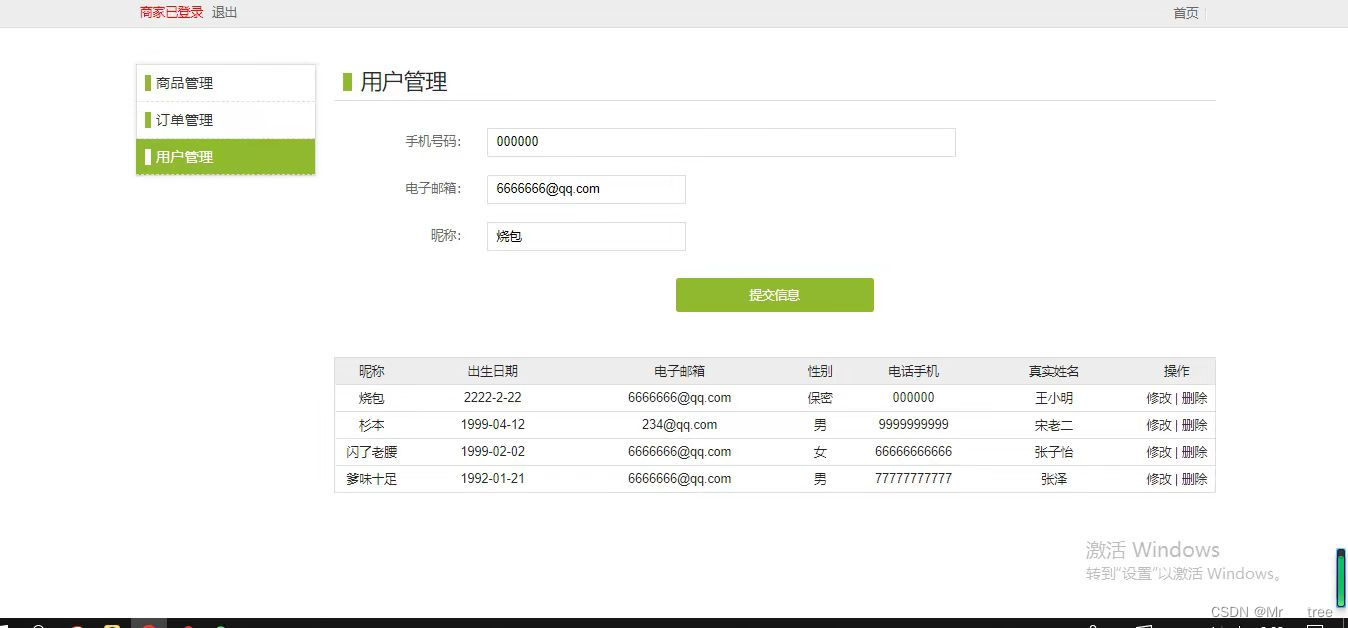Click the 电子邮箱 input field
1348x628 pixels.
[586, 189]
